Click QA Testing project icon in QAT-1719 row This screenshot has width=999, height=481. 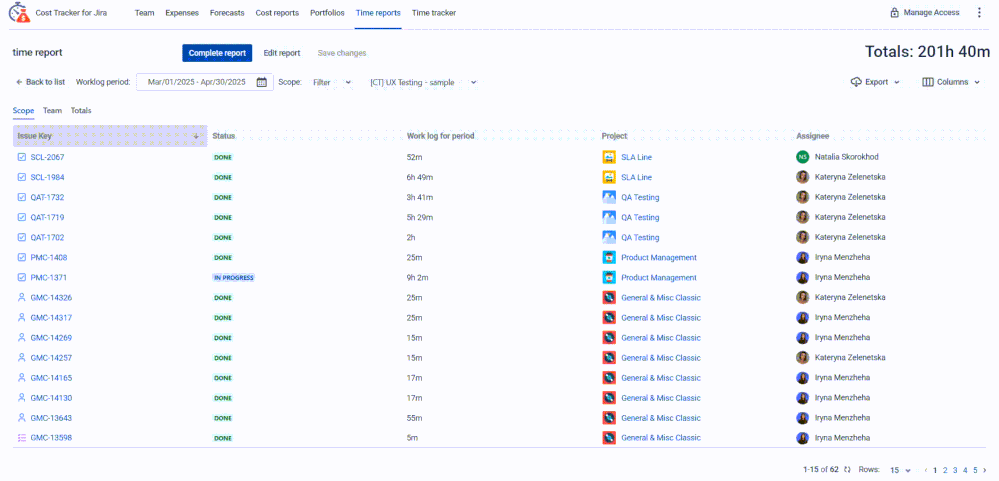point(608,217)
